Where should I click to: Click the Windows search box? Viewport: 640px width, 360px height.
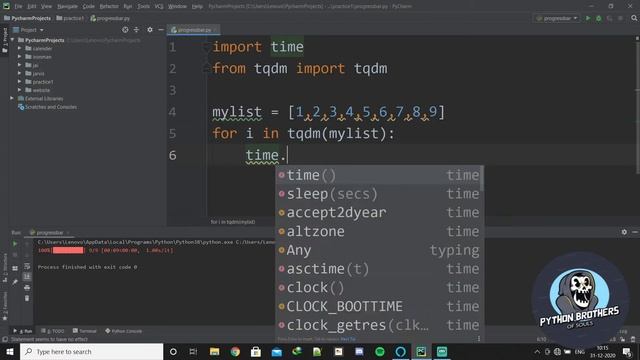(91, 351)
